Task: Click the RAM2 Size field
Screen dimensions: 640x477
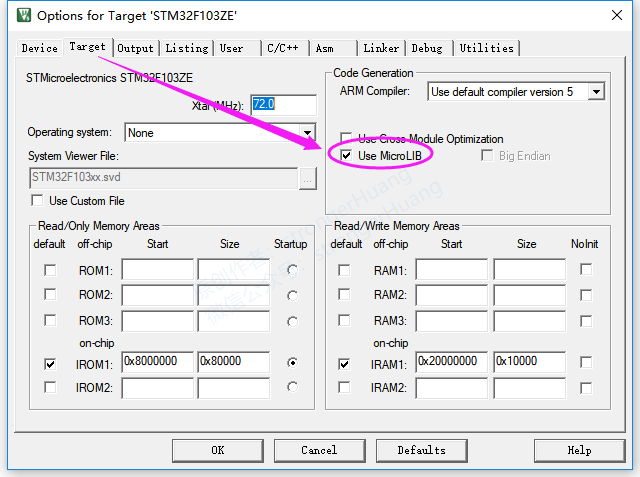Action: click(529, 295)
